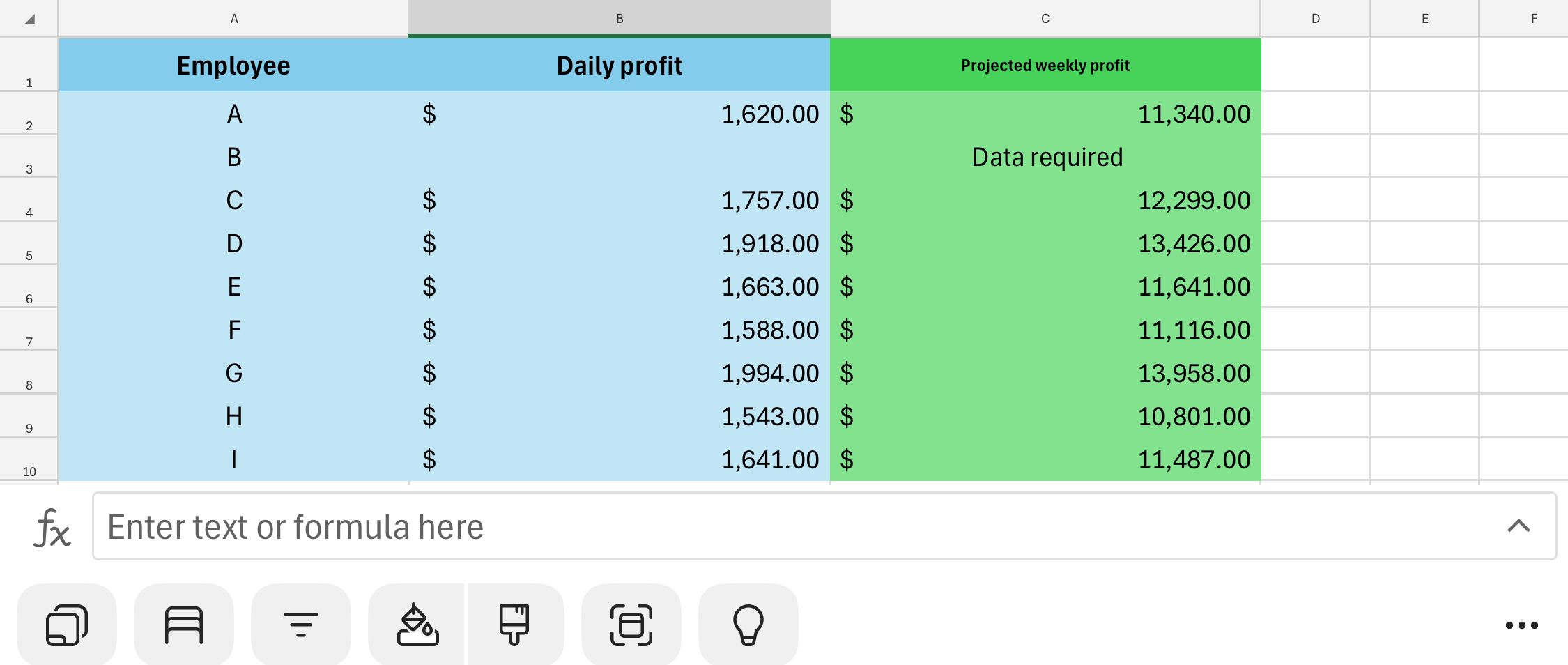1568x665 pixels.
Task: Tap the format painter brush icon
Action: pos(516,625)
